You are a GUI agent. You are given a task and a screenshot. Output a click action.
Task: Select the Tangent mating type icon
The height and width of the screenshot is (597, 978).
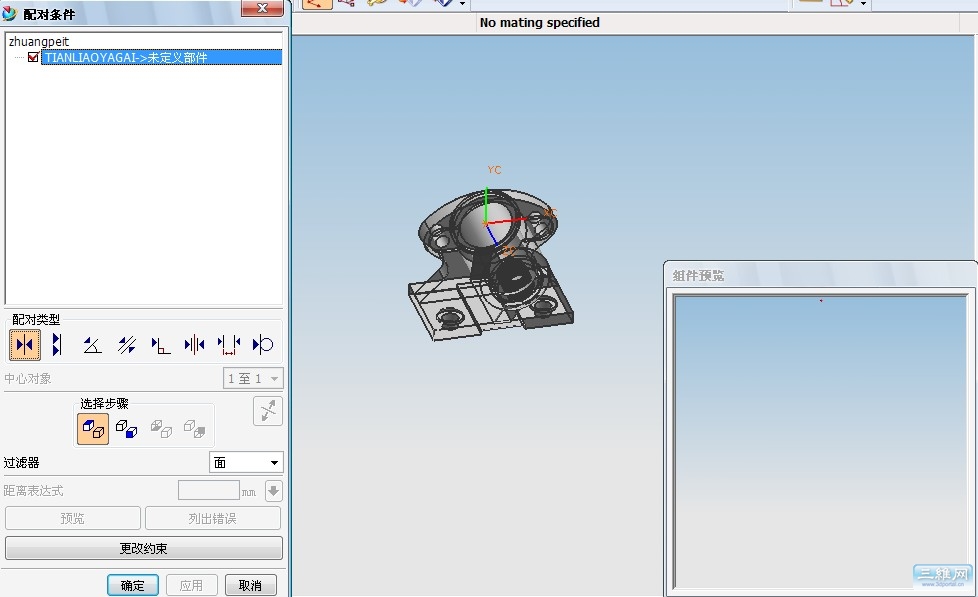coord(263,344)
